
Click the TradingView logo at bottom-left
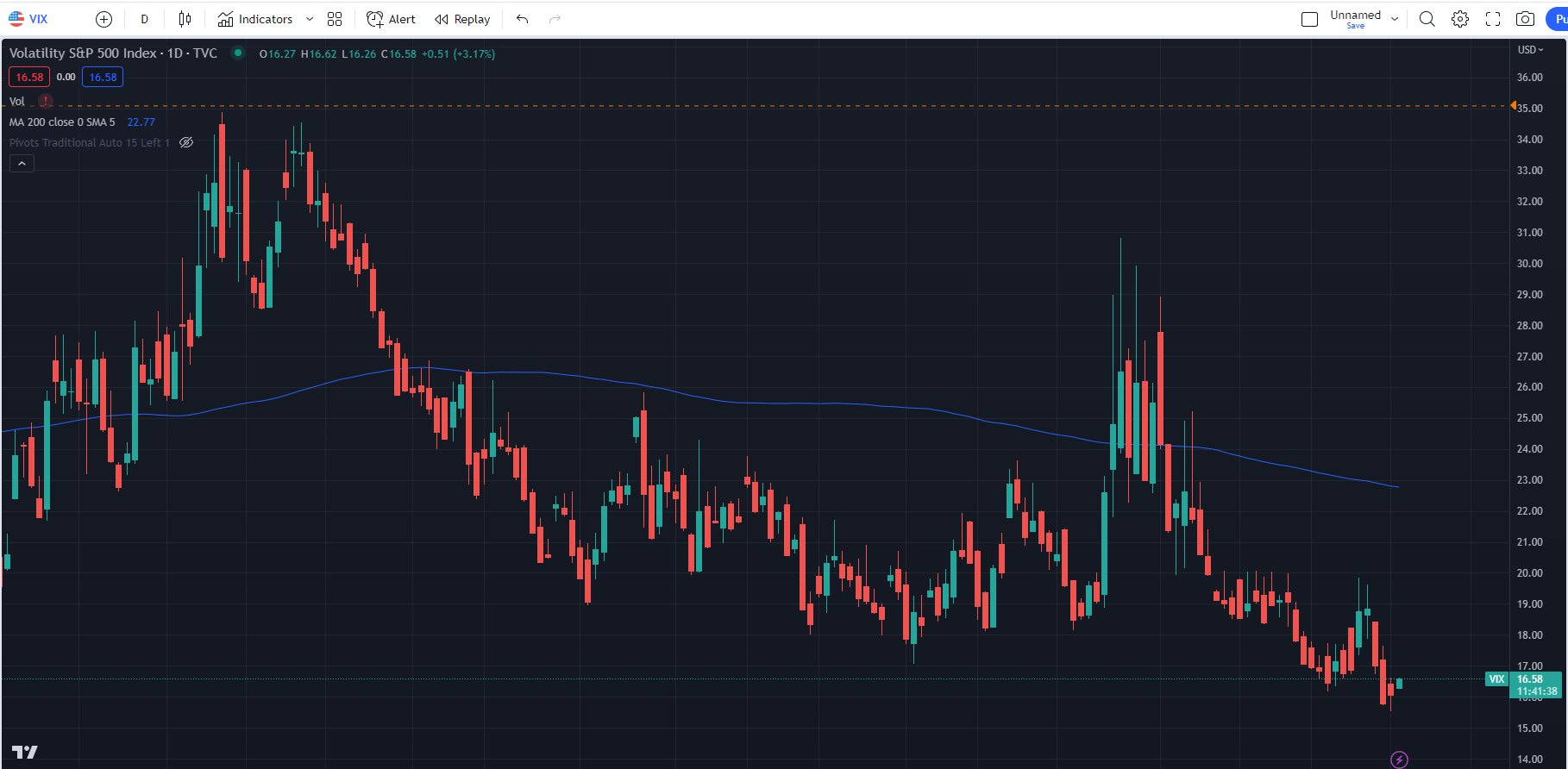[24, 752]
